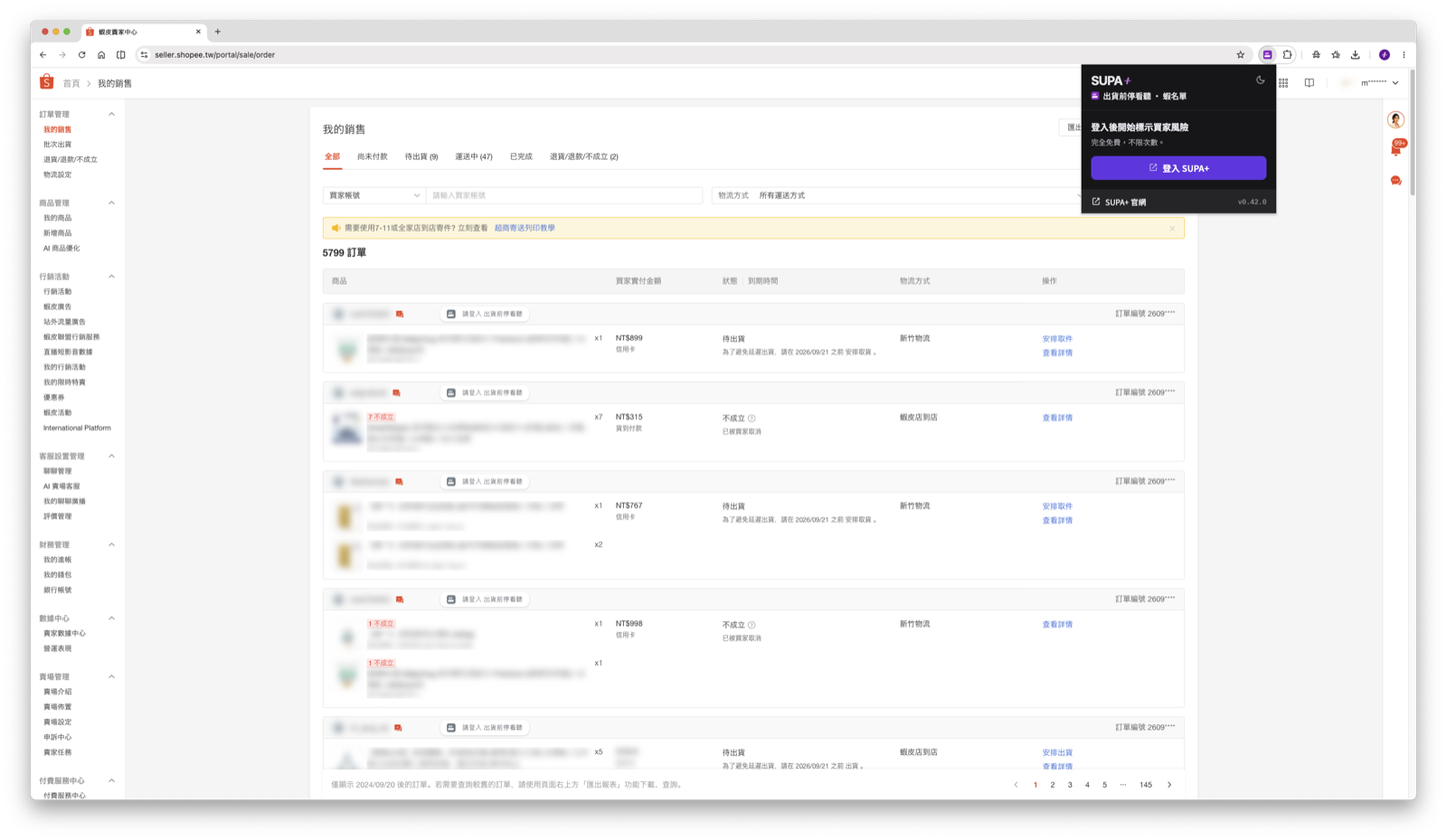The width and height of the screenshot is (1447, 840).
Task: Click the next page arrow in pagination
Action: click(x=1169, y=785)
